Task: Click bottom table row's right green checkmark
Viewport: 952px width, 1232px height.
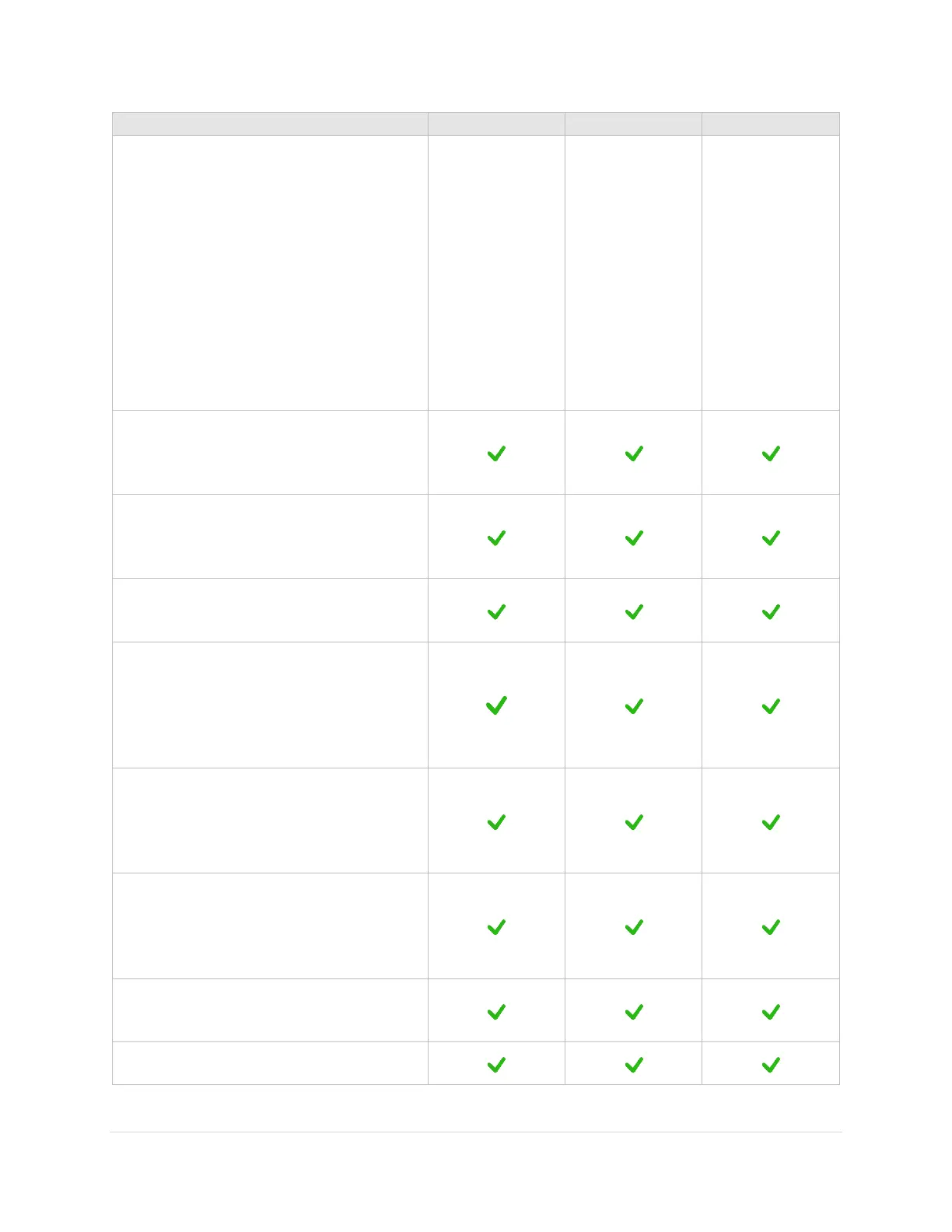Action: click(771, 1065)
